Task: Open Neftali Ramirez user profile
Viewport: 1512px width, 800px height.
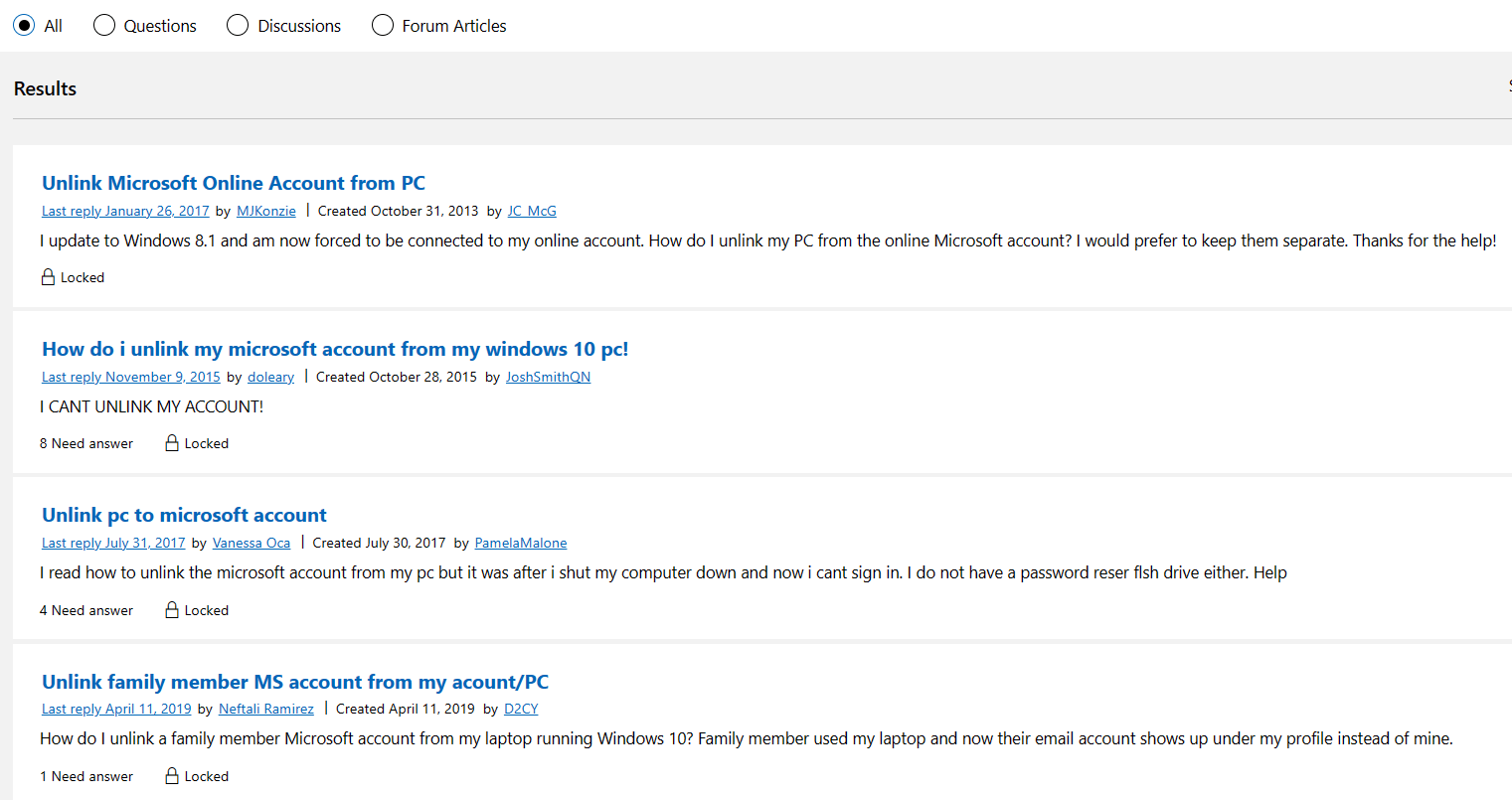Action: 266,709
